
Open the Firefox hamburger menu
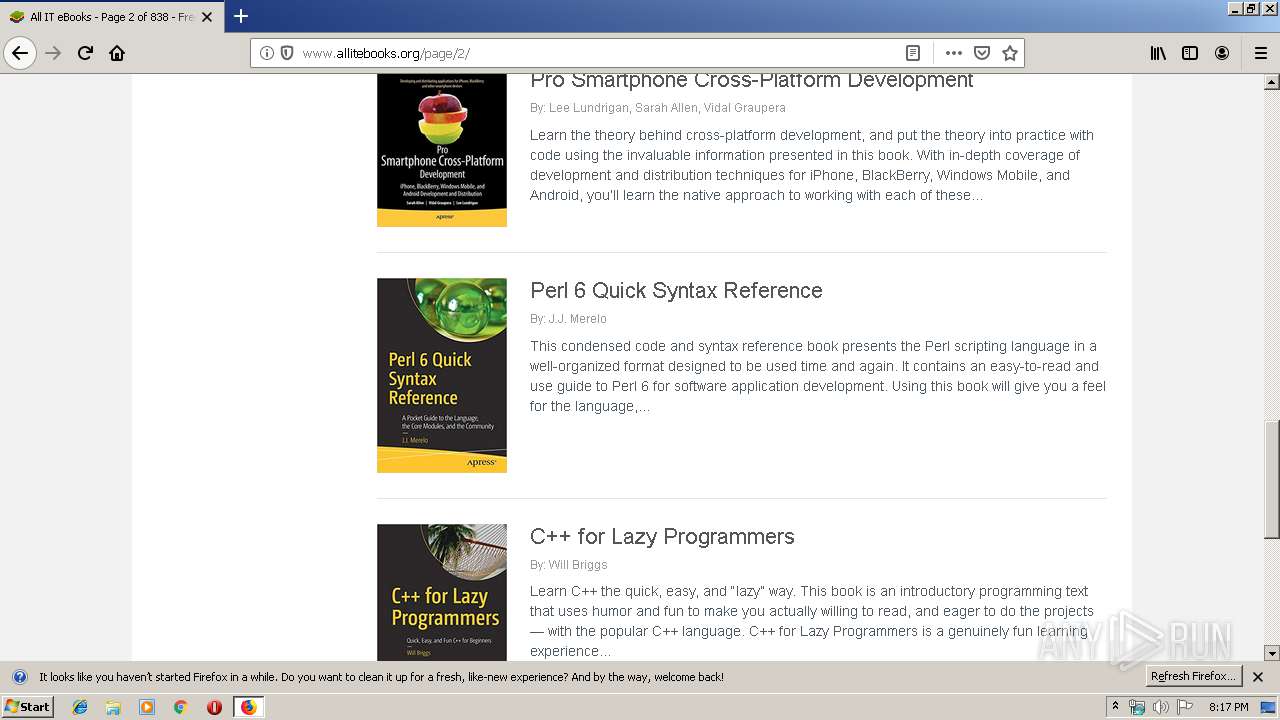click(1260, 53)
